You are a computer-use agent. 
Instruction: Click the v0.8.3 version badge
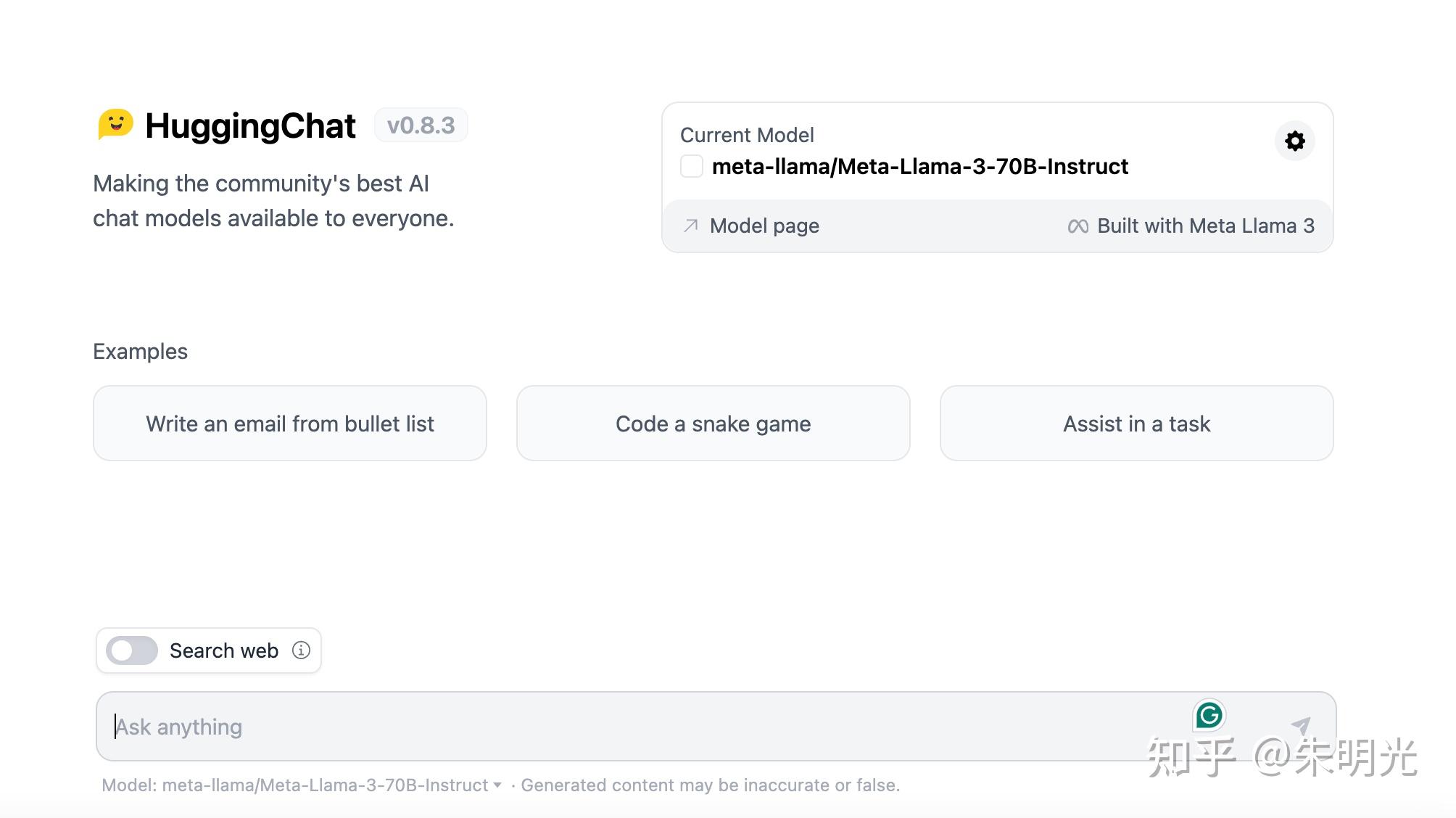421,125
